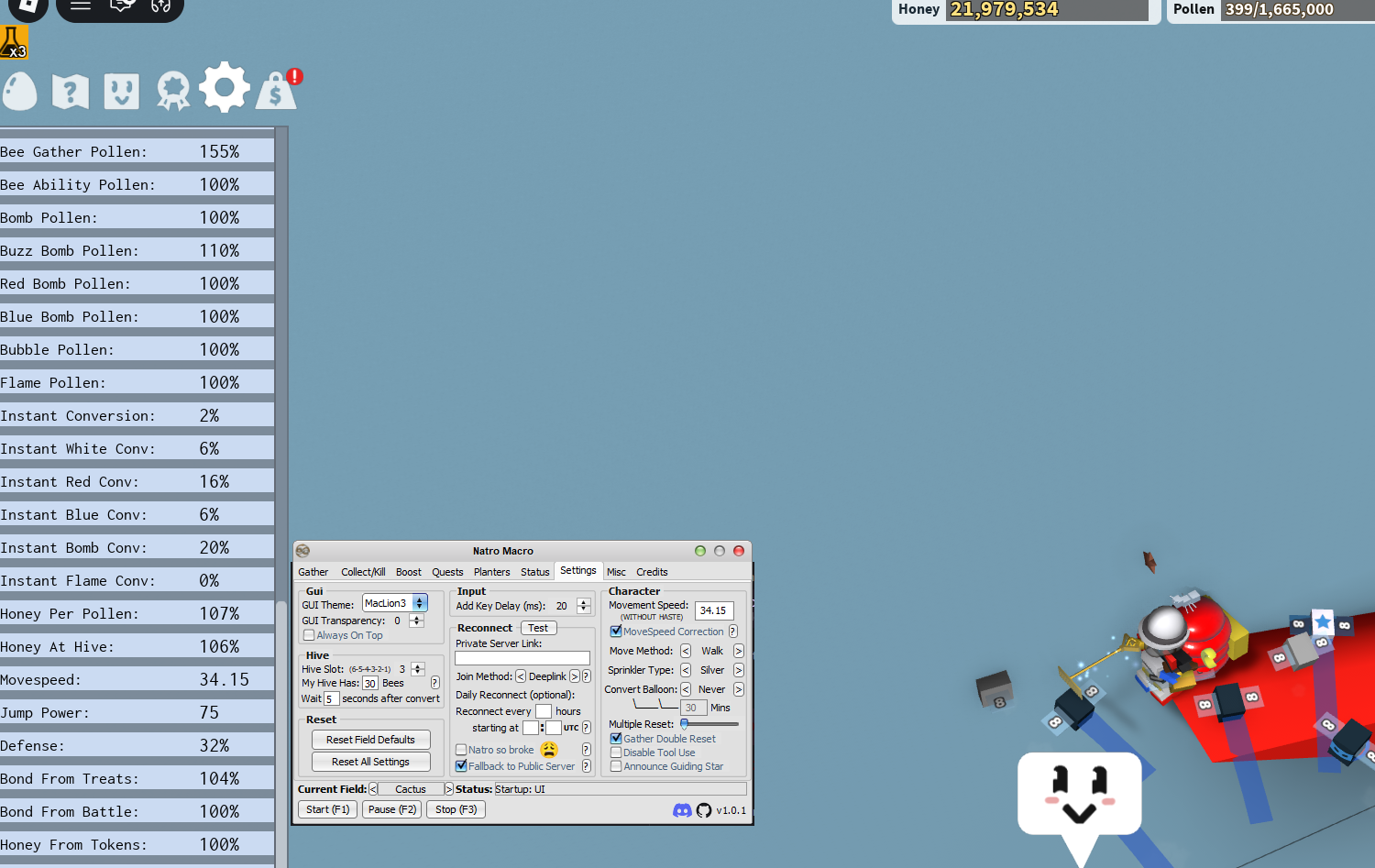The image size is (1375, 868).
Task: Select the previous Sprinkler Type
Action: click(x=686, y=670)
